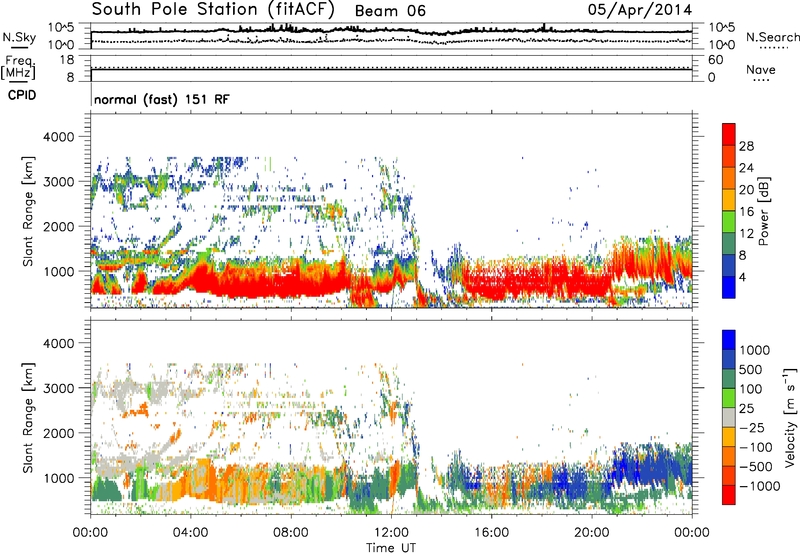Select the "normal (fast) 151 RF" text
This screenshot has width=800, height=554.
tap(162, 99)
